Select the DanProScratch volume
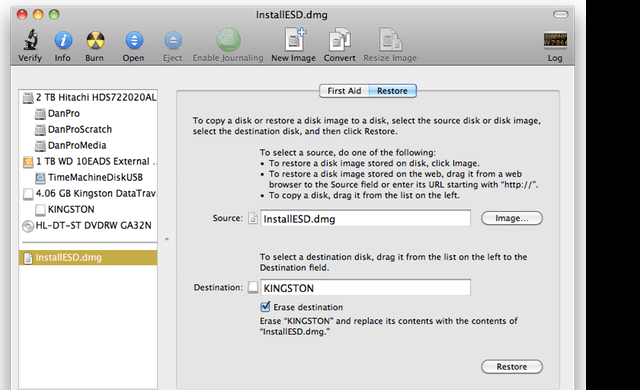This screenshot has width=640, height=390. pyautogui.click(x=73, y=130)
